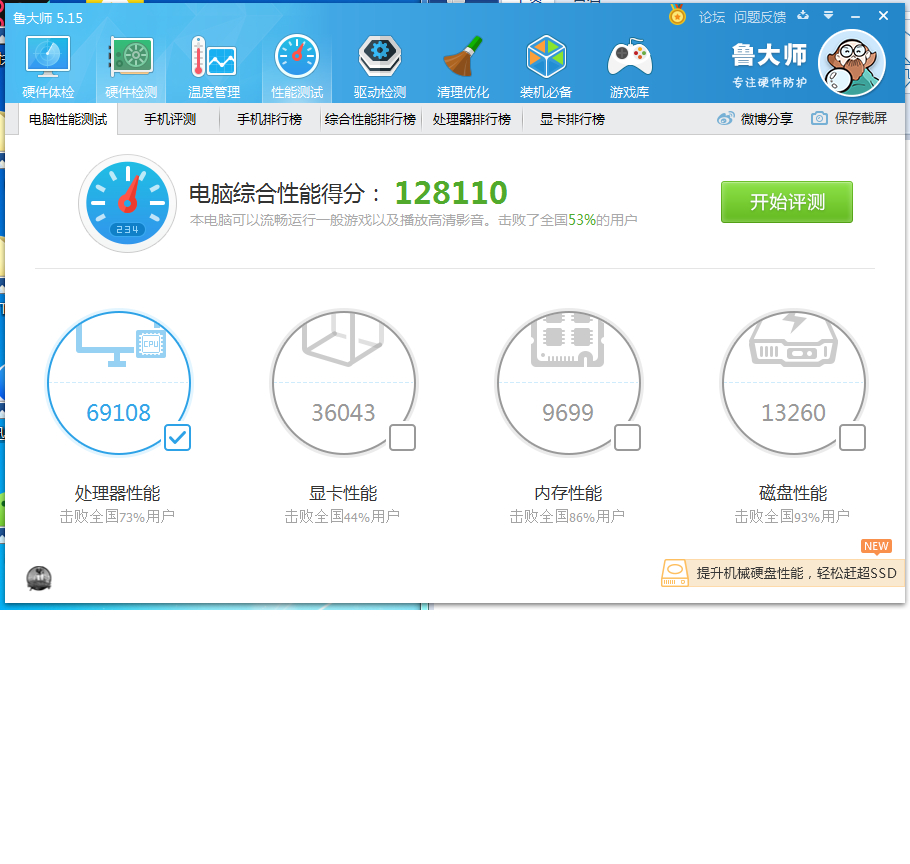The image size is (910, 864).
Task: Share via 微博分享
Action: tap(755, 119)
